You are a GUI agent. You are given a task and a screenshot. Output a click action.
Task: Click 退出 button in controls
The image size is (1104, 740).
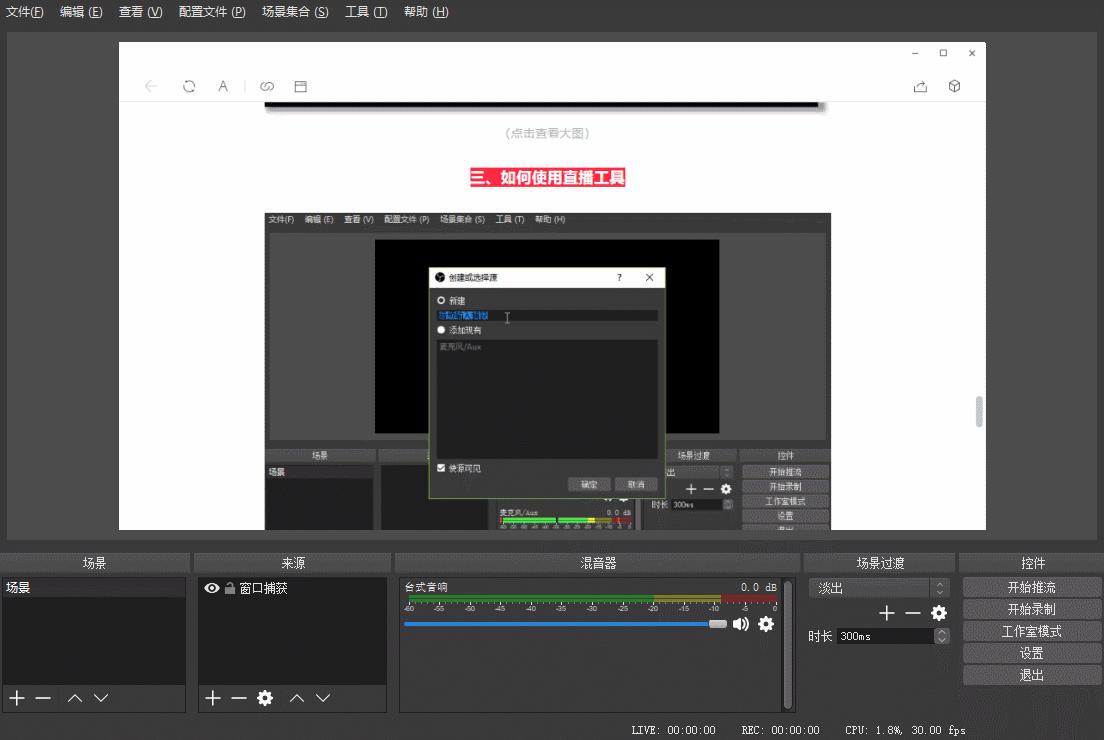1031,675
